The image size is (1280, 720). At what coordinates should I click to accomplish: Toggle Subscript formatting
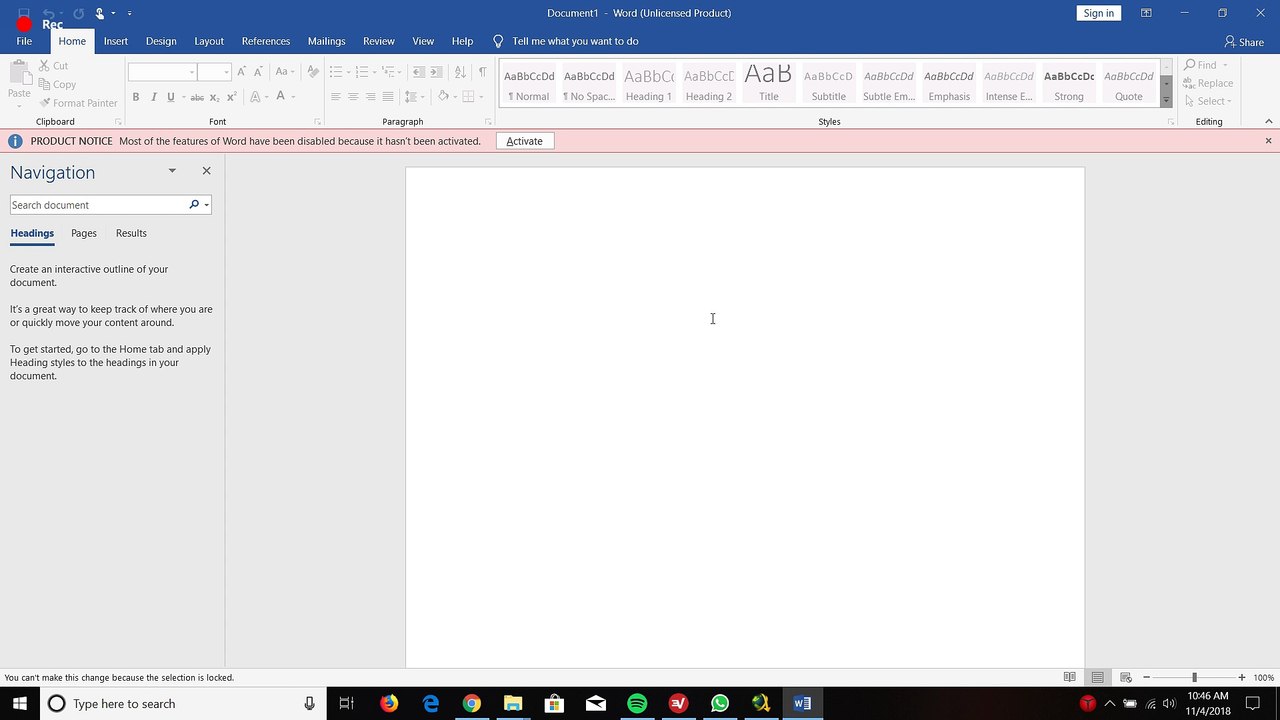coord(215,97)
